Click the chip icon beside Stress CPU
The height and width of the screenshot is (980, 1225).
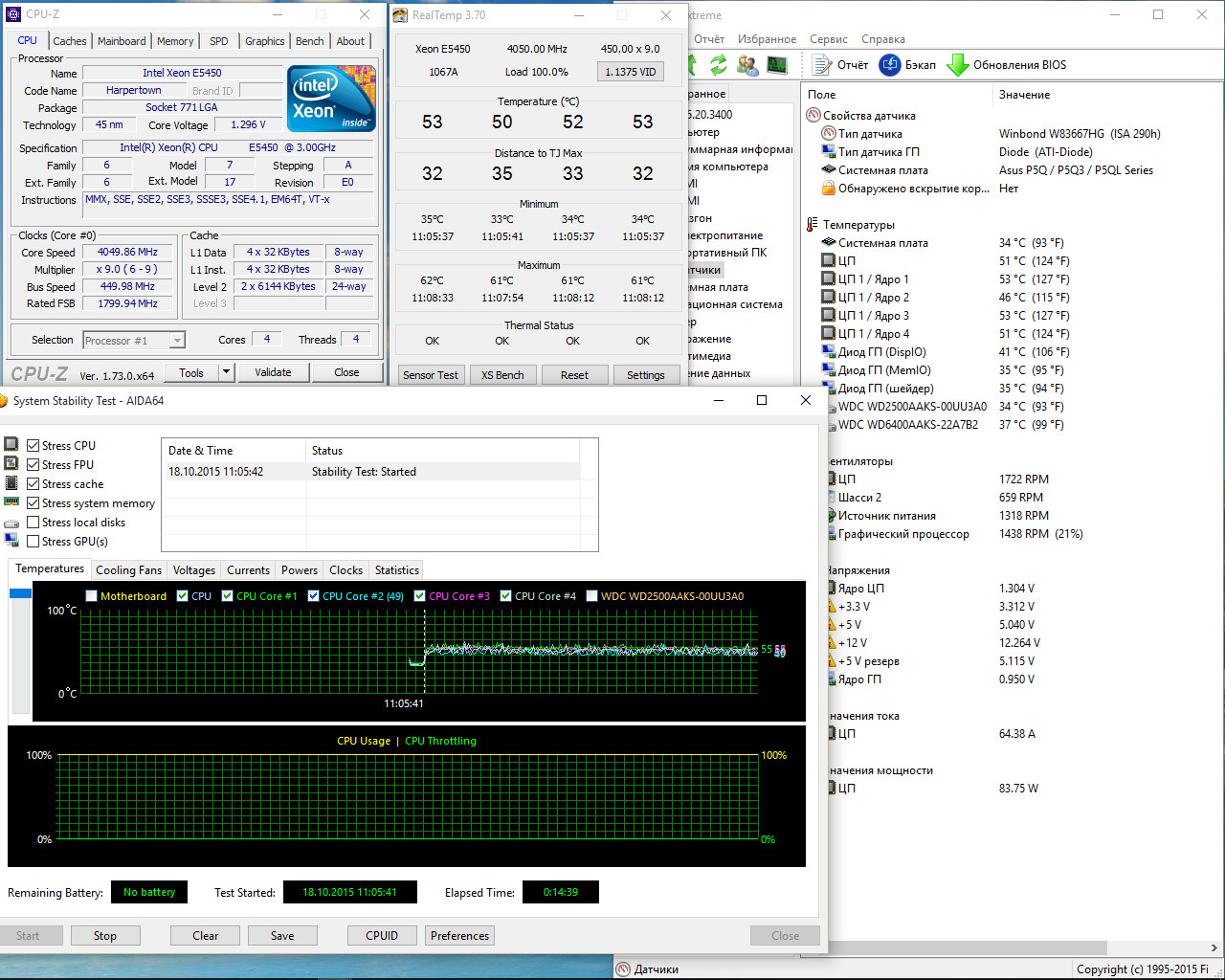coord(11,444)
